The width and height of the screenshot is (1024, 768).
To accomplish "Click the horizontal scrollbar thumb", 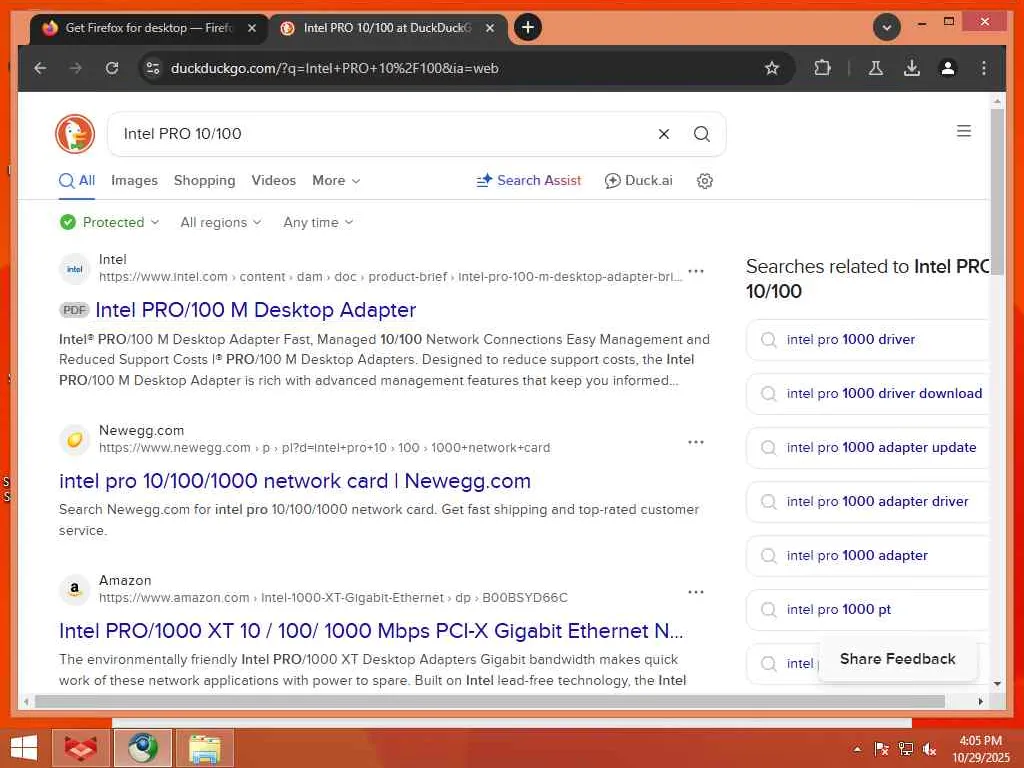I will [x=490, y=702].
